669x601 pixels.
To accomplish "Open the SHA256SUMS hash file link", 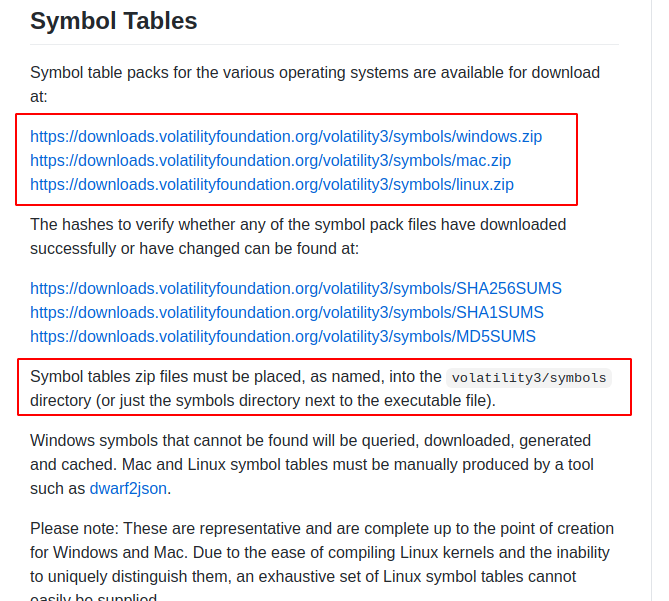I will 296,288.
